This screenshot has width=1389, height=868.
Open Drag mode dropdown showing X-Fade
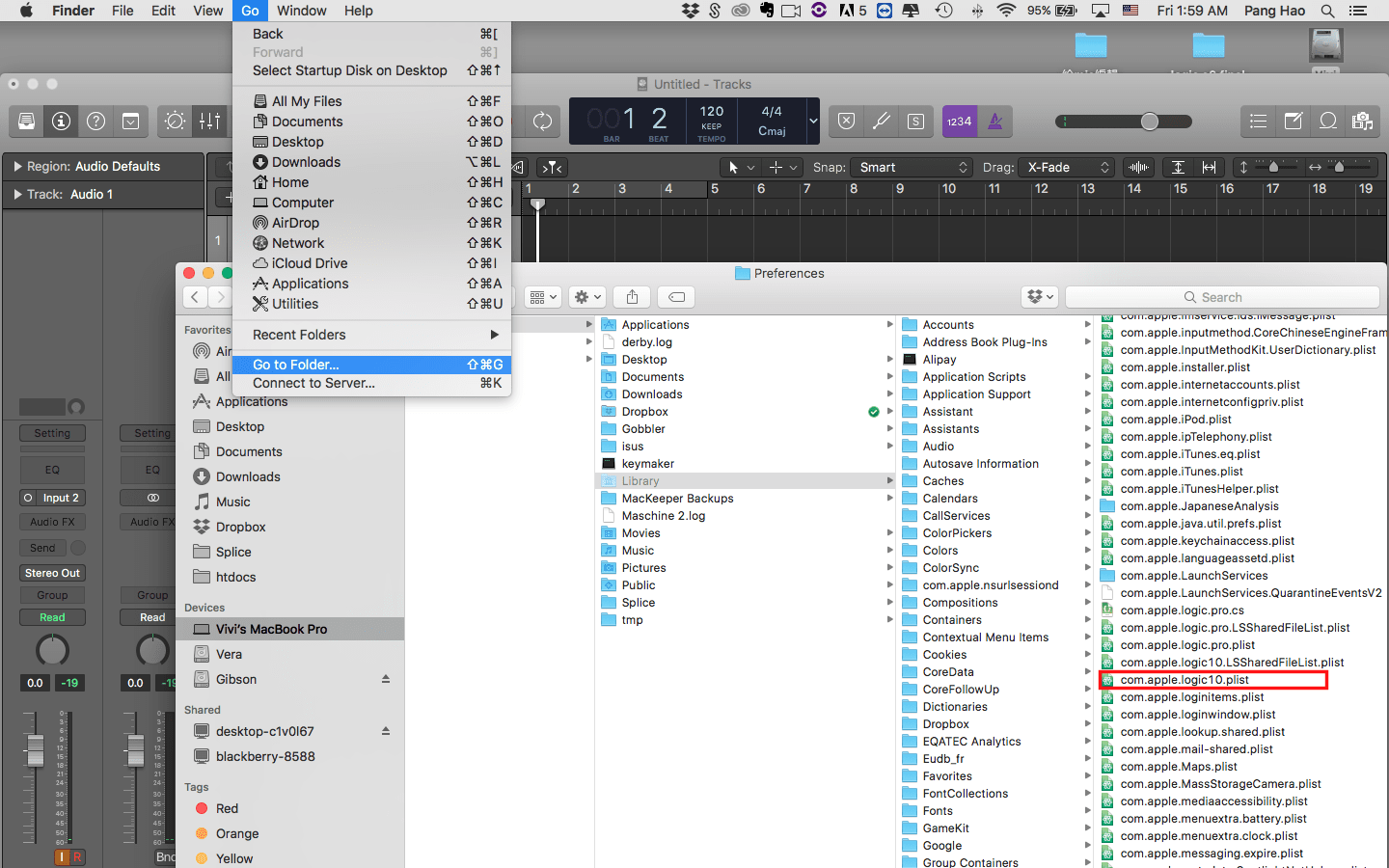(x=1069, y=167)
